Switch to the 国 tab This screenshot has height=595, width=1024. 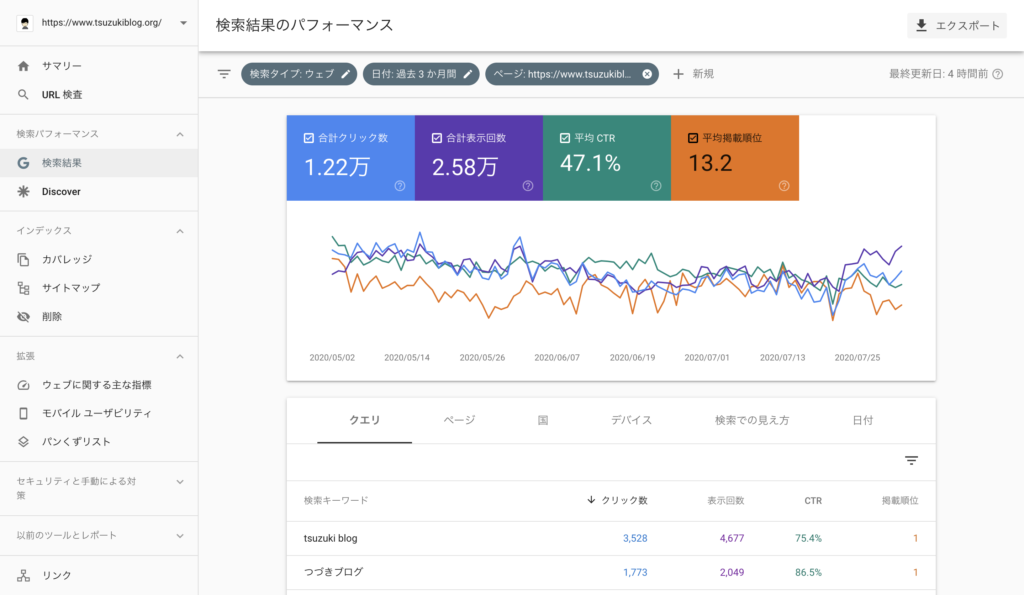[543, 420]
